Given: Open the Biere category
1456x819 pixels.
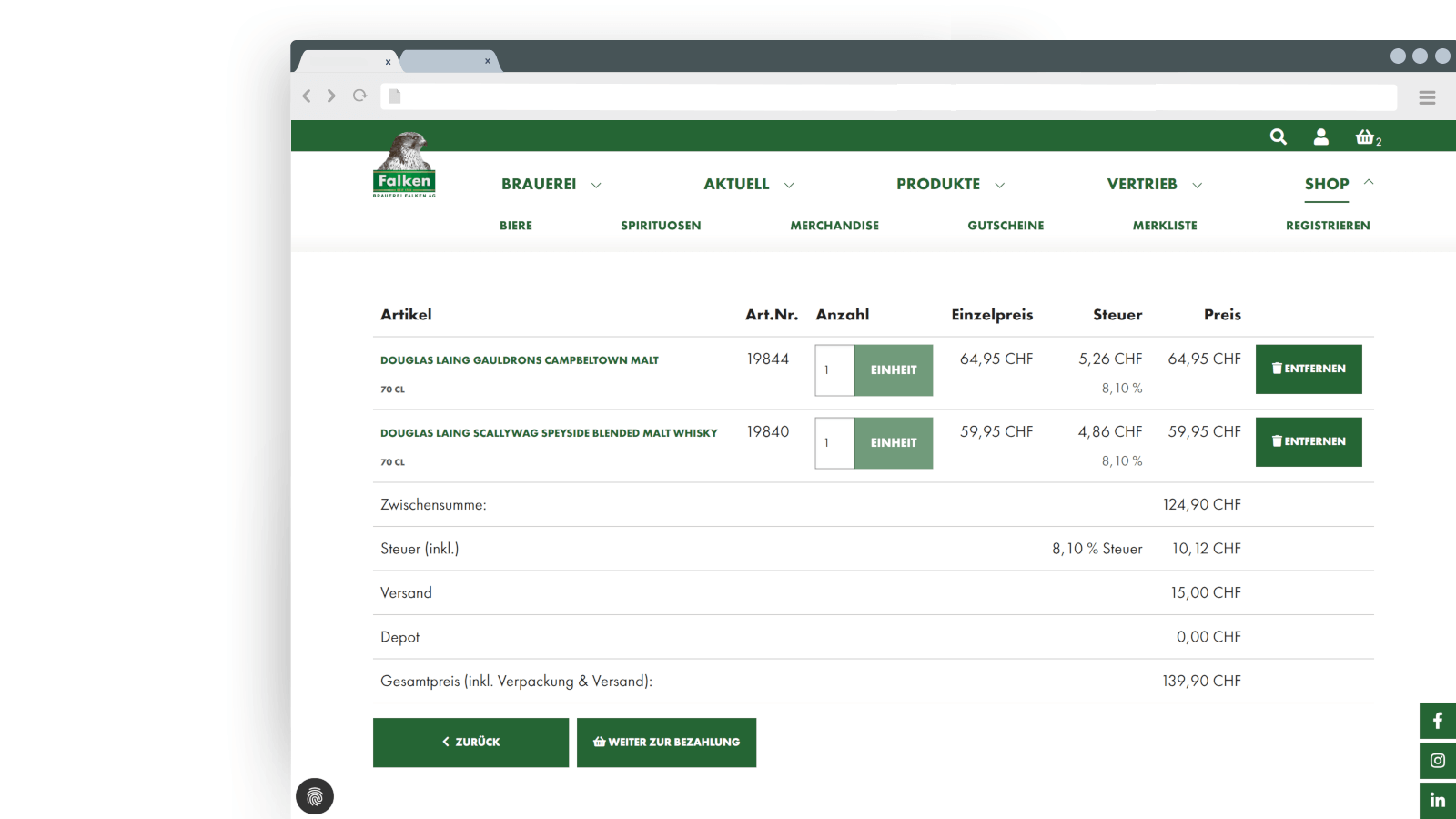Looking at the screenshot, I should [x=516, y=226].
